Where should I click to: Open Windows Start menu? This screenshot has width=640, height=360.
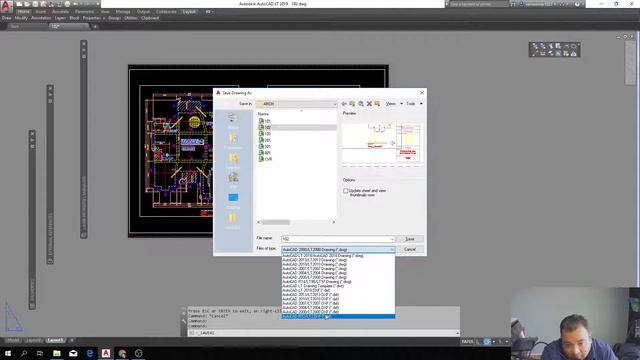(x=7, y=353)
